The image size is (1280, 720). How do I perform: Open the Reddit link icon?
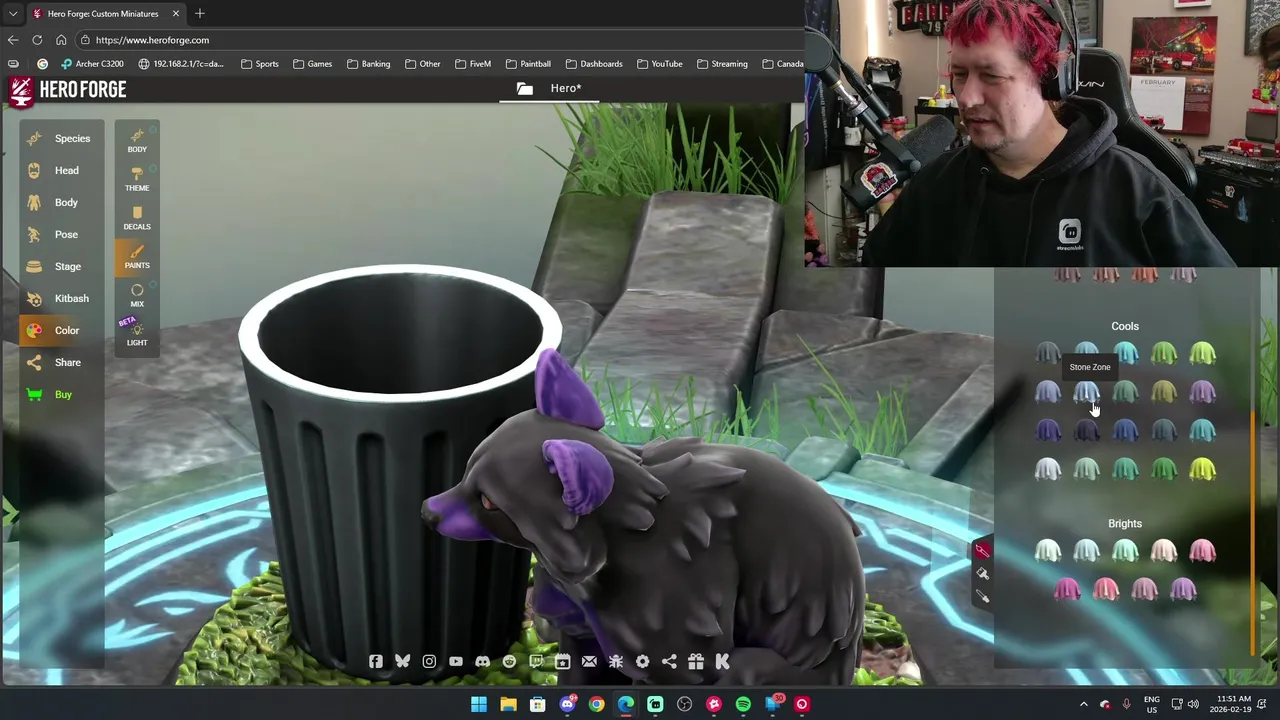pos(509,661)
